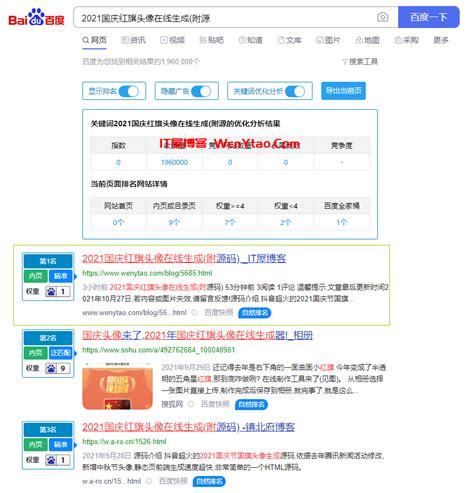
Task: Open the 贴吧 tab
Action: 211,40
